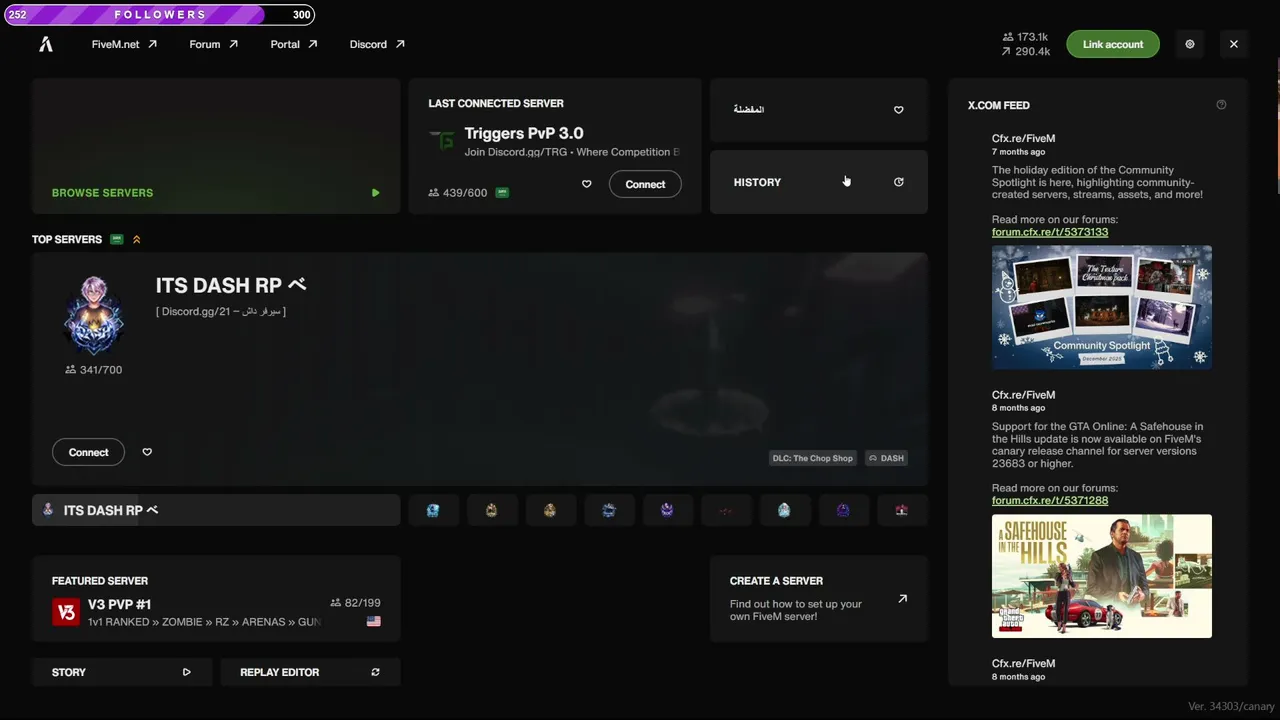Click the Replay Editor refresh icon
This screenshot has height=720, width=1280.
375,672
